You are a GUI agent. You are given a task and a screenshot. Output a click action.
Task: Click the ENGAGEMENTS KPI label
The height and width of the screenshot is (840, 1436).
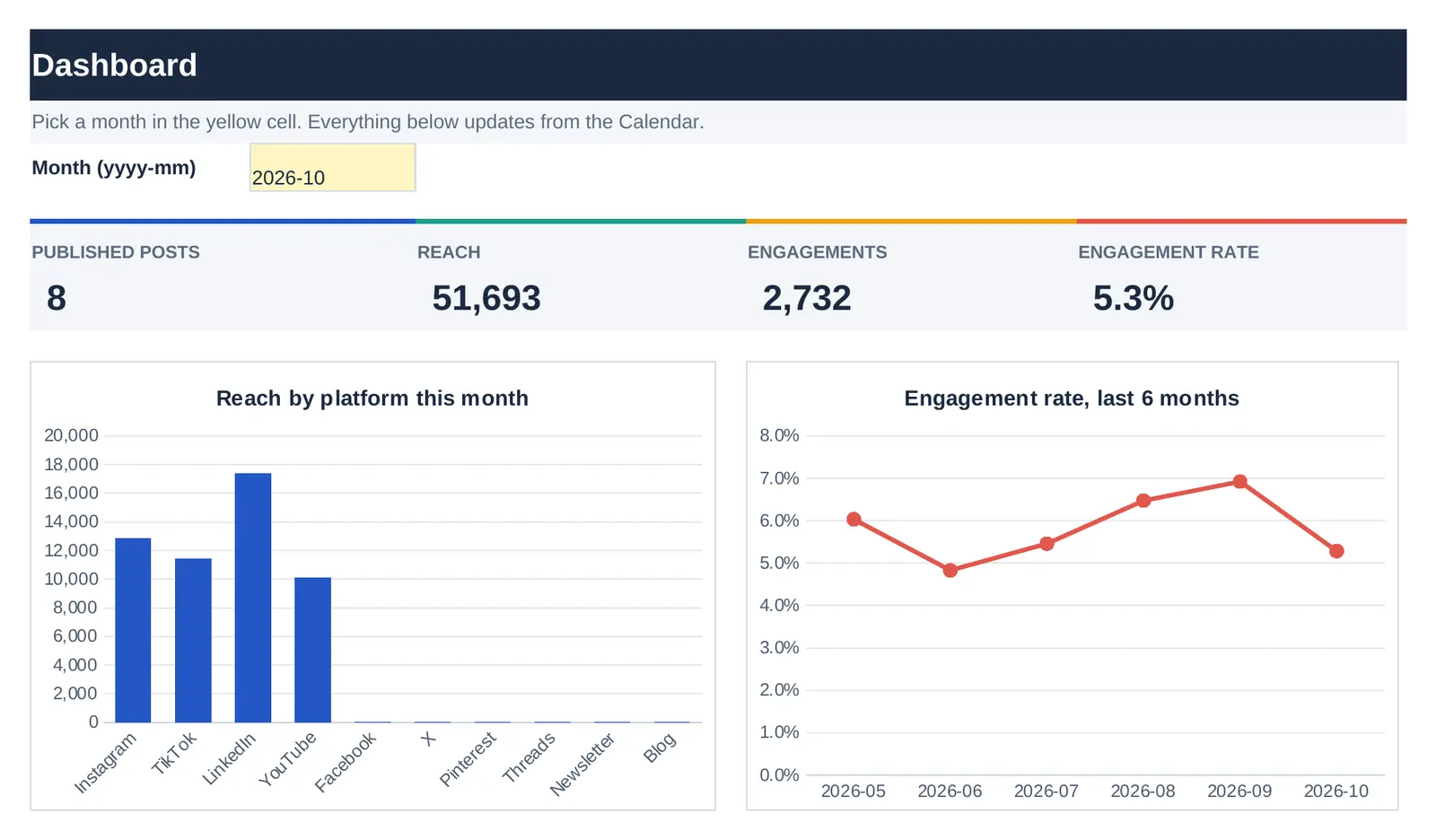[x=817, y=252]
